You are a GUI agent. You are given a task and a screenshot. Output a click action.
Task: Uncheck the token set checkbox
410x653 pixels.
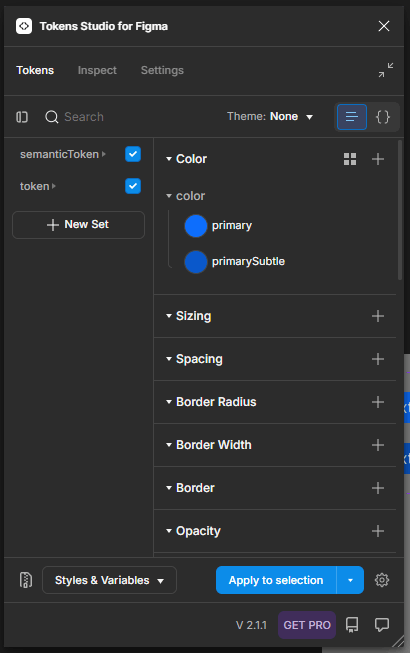133,186
